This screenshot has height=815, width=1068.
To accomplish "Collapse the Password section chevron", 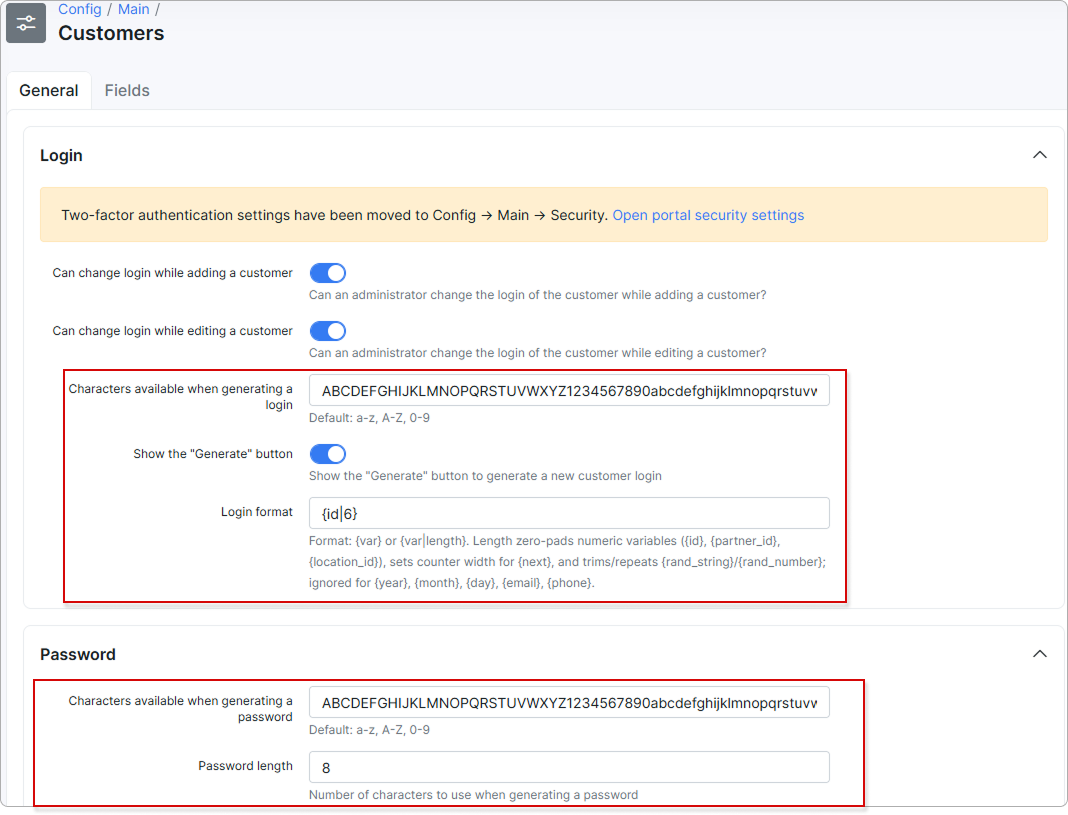I will coord(1039,654).
